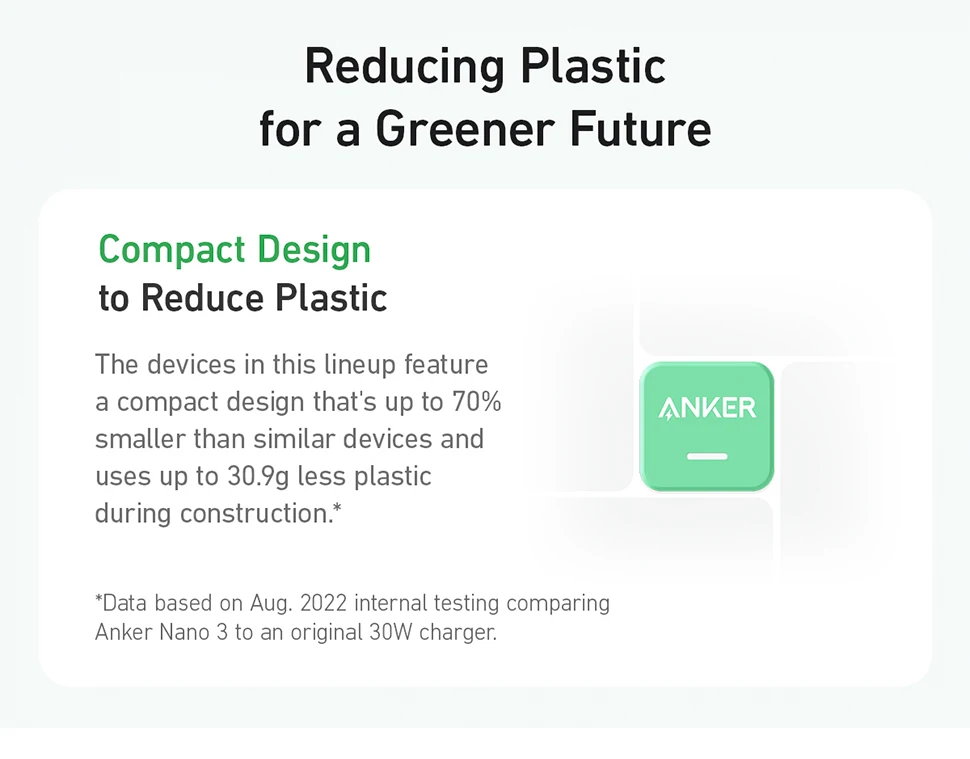This screenshot has height=759, width=970.
Task: Click the white bar on the charger
Action: [707, 456]
